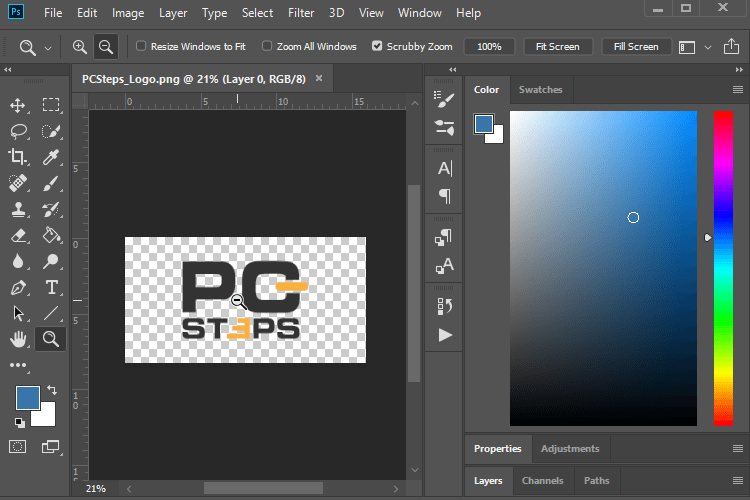Open the Filter menu

click(x=301, y=13)
